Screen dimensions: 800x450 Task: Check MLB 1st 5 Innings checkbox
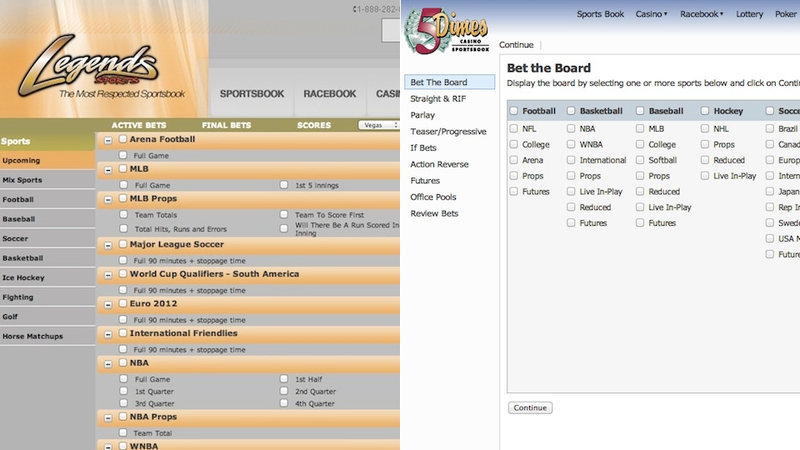point(284,185)
